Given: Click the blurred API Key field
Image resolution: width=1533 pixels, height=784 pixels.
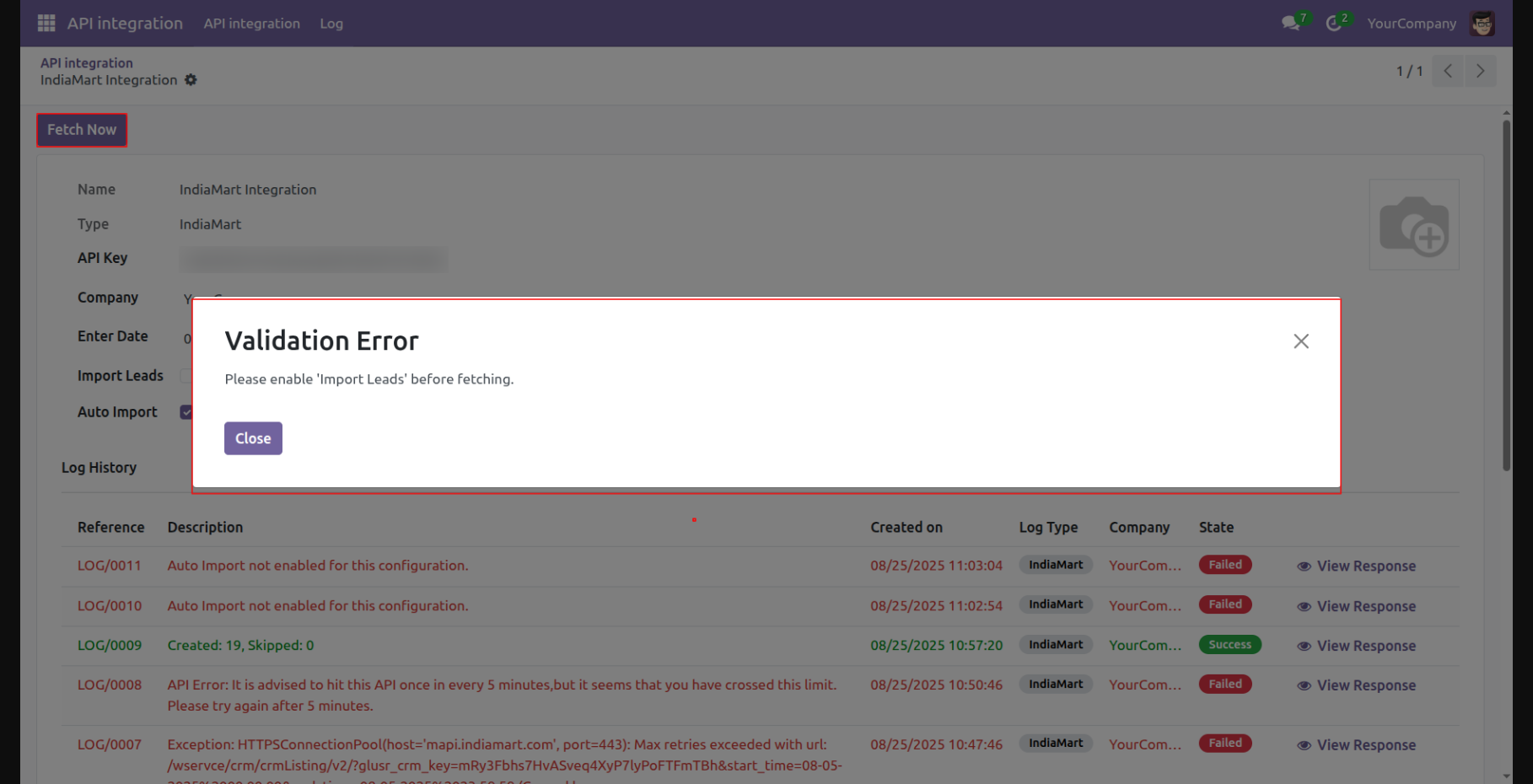Looking at the screenshot, I should click(x=313, y=260).
